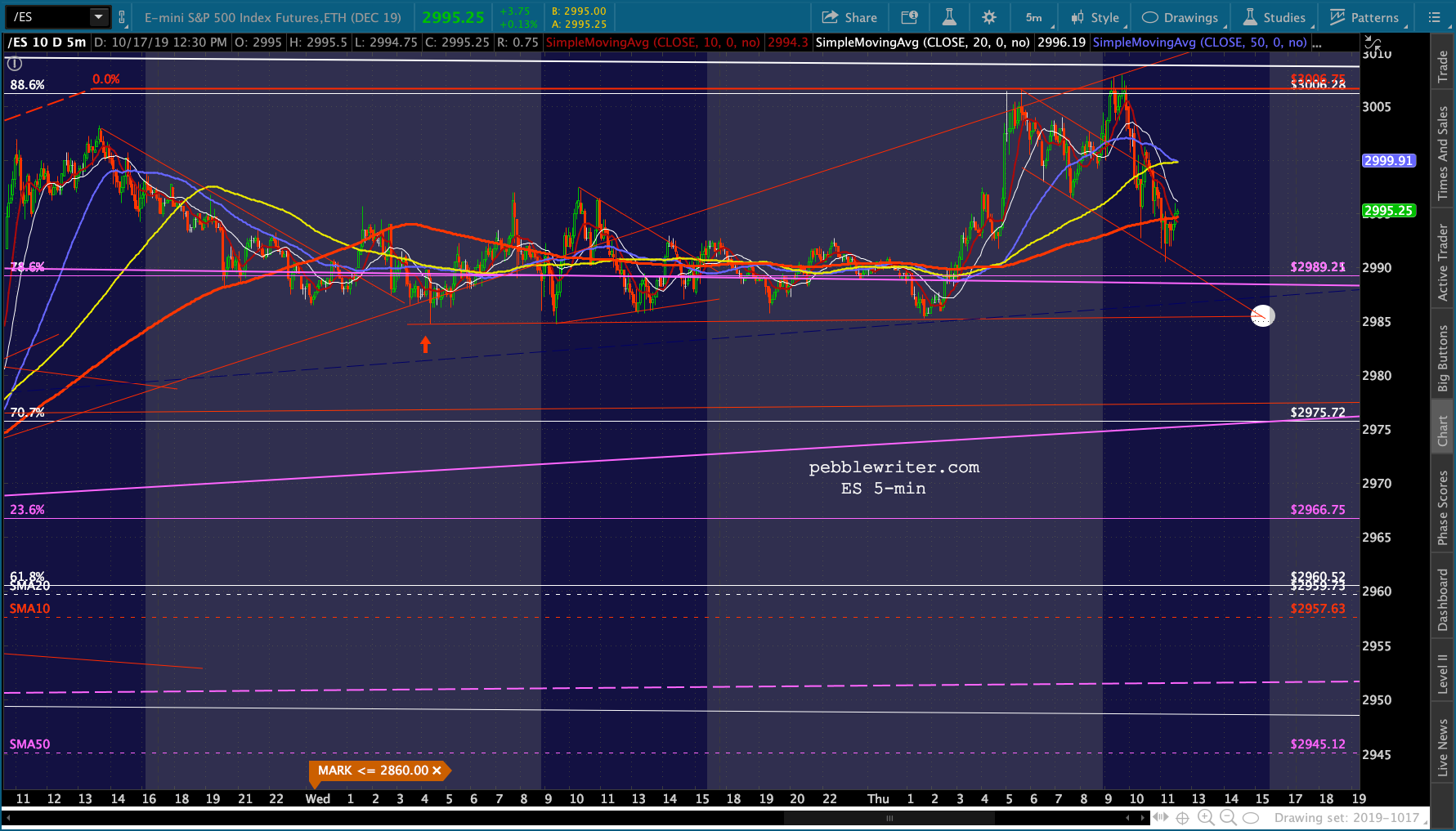Open the product info card icon

[909, 17]
